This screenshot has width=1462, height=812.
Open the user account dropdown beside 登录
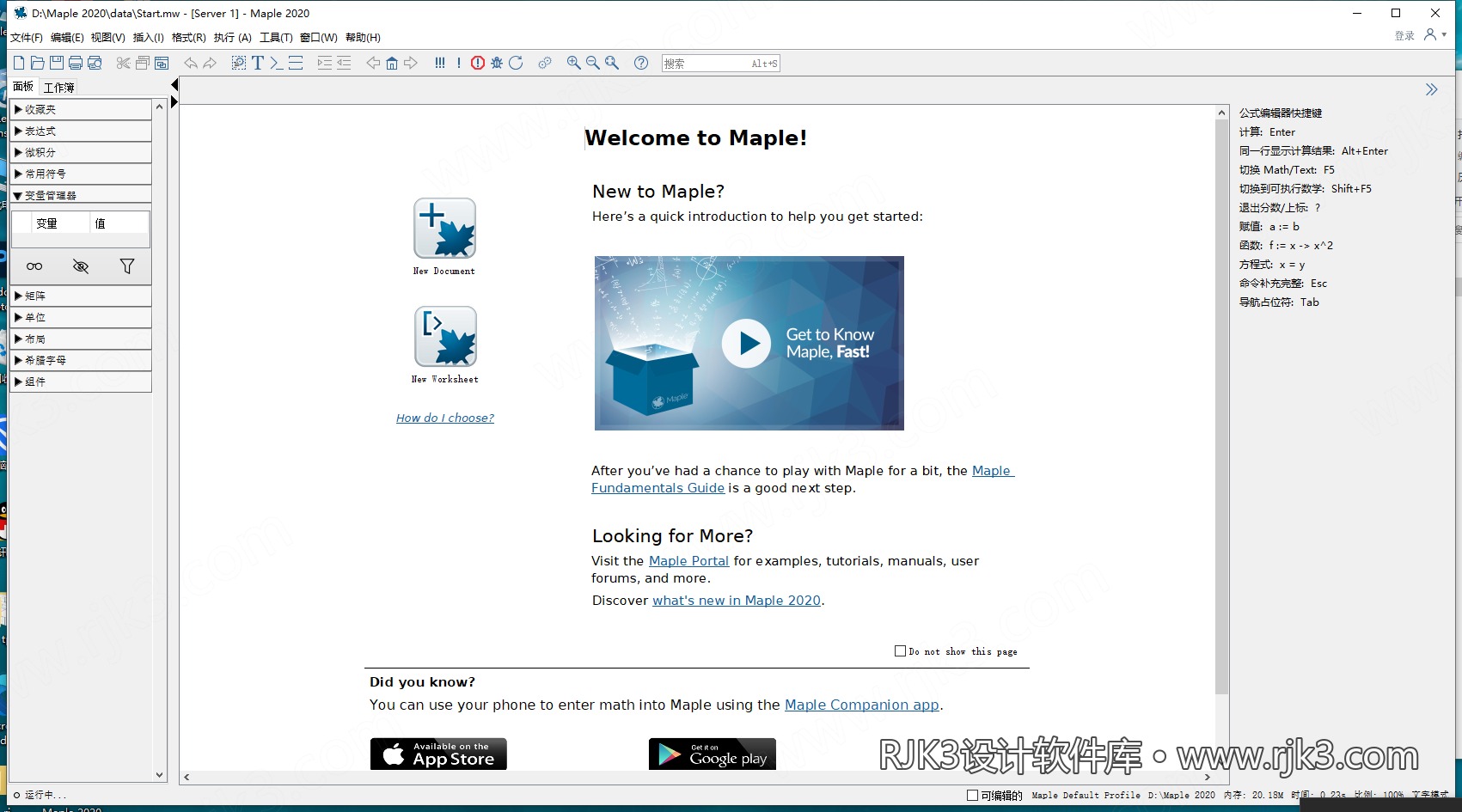[1435, 35]
